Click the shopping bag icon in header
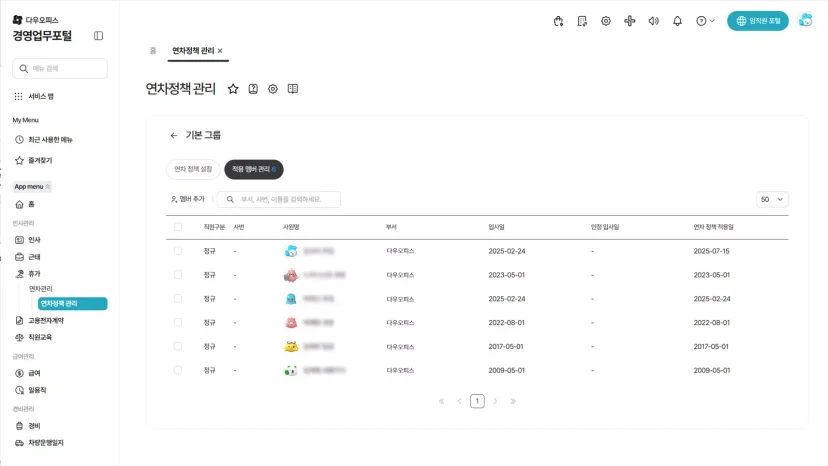The height and width of the screenshot is (466, 828). [558, 21]
